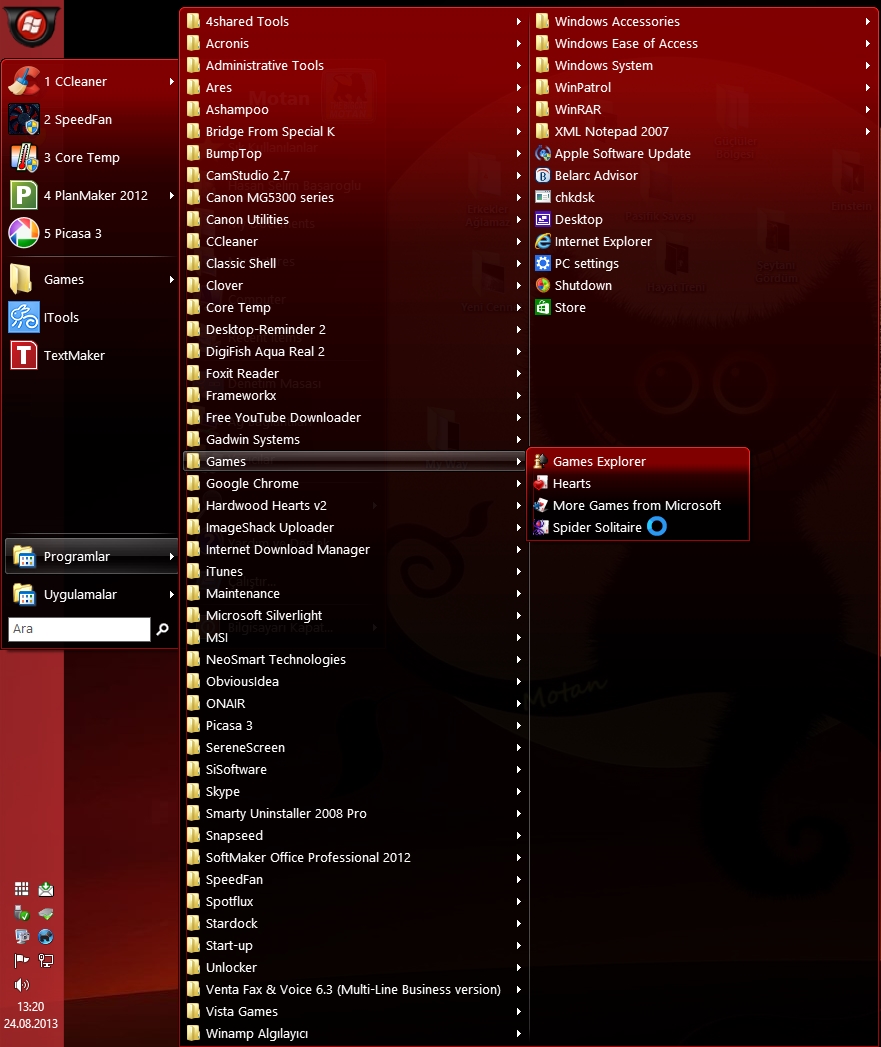Select the Microsoft Silverlight folder
Viewport: 881px width, 1047px height.
tap(355, 616)
